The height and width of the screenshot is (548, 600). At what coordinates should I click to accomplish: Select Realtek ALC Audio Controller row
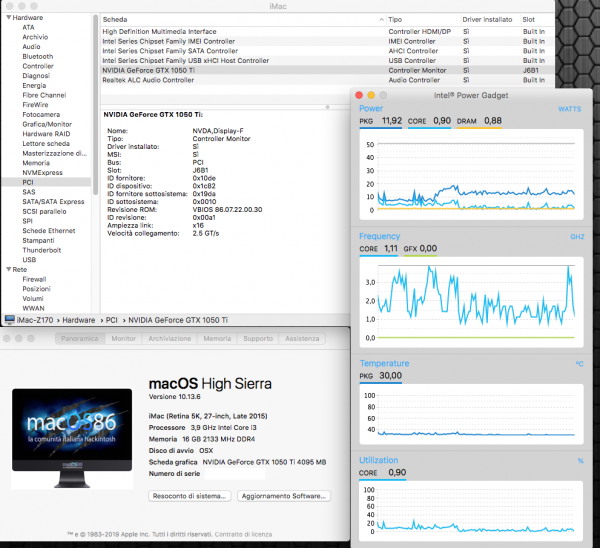click(x=327, y=80)
